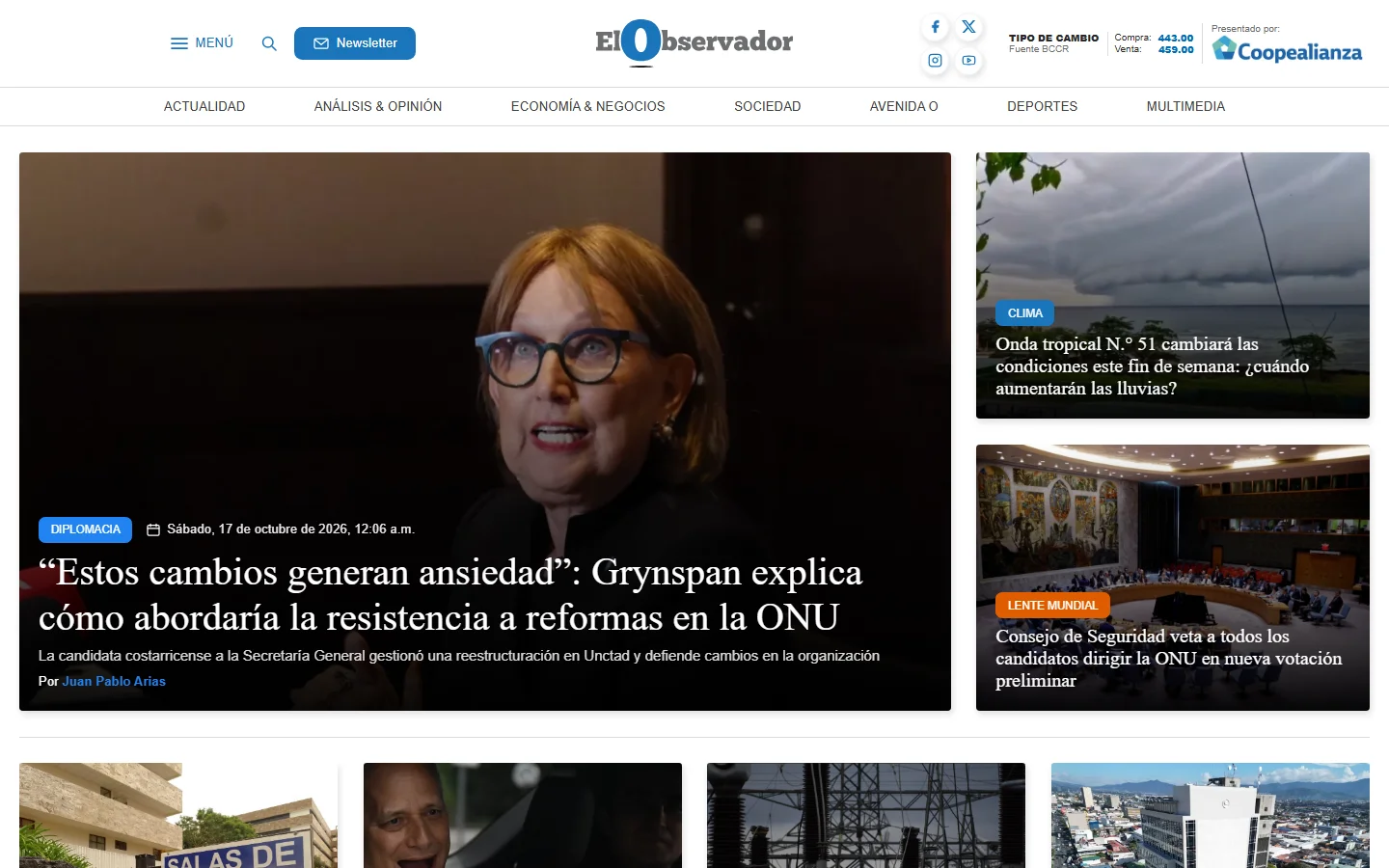Open the DEPORTES section
Screen dimensions: 1389x868
coord(1043,106)
